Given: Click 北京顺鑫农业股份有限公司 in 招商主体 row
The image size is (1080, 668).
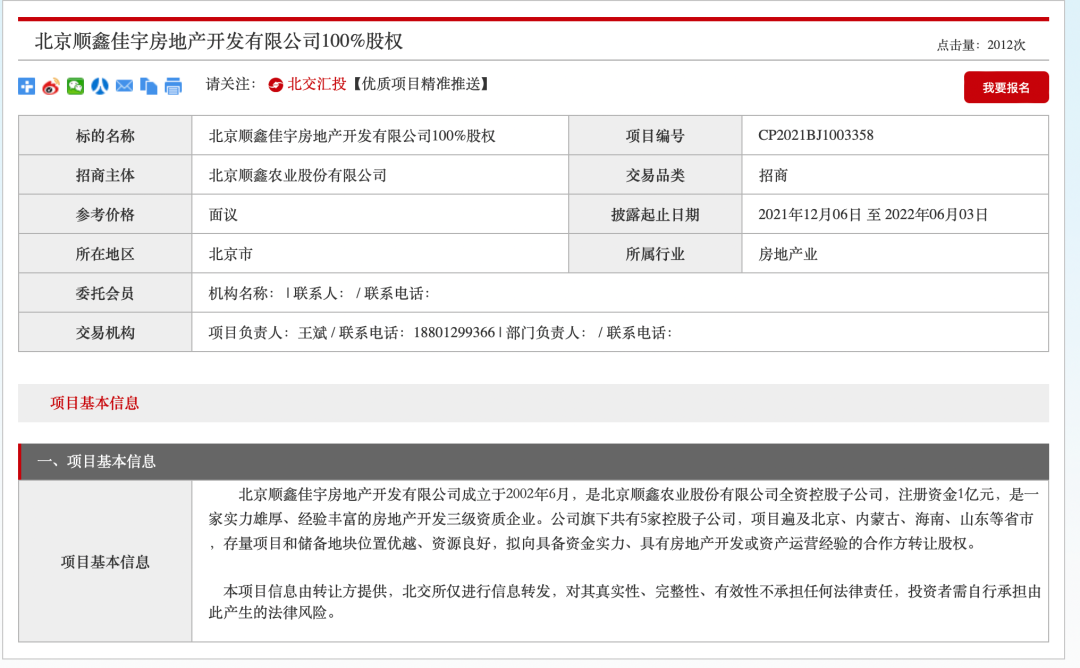Looking at the screenshot, I should (x=298, y=176).
